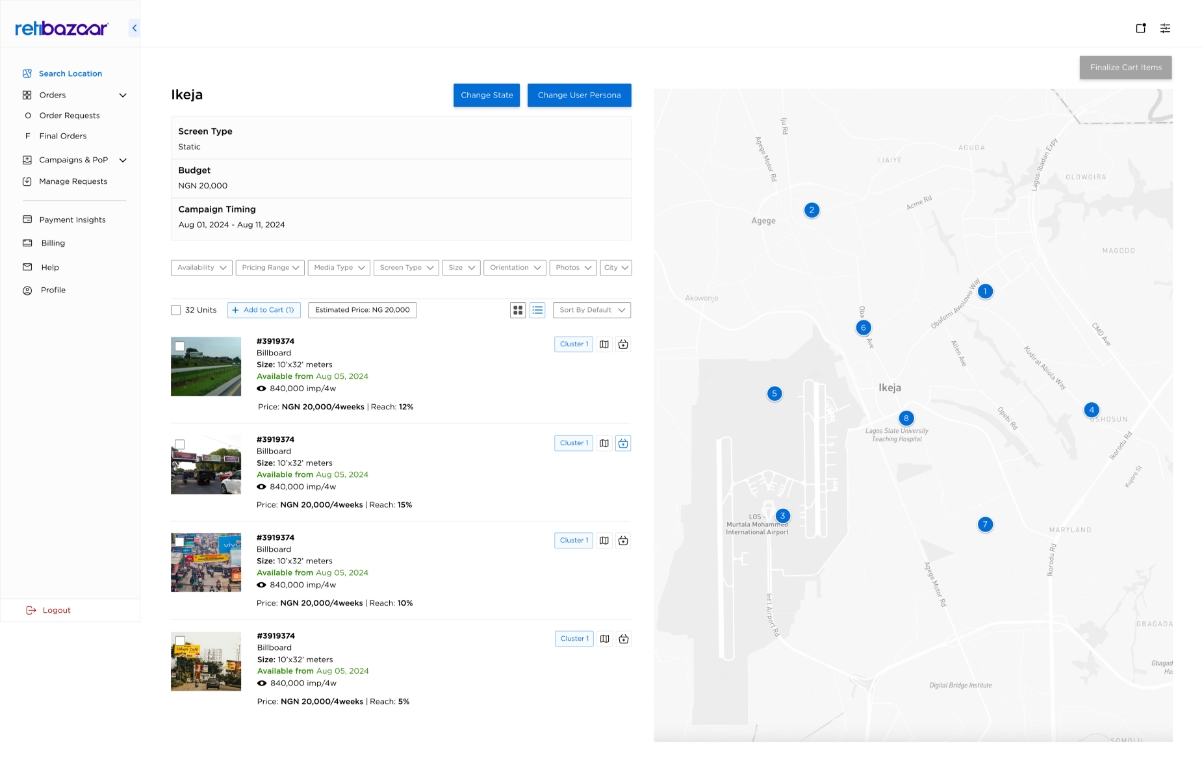Select map marker 1
This screenshot has height=770, width=1202.
[x=985, y=291]
